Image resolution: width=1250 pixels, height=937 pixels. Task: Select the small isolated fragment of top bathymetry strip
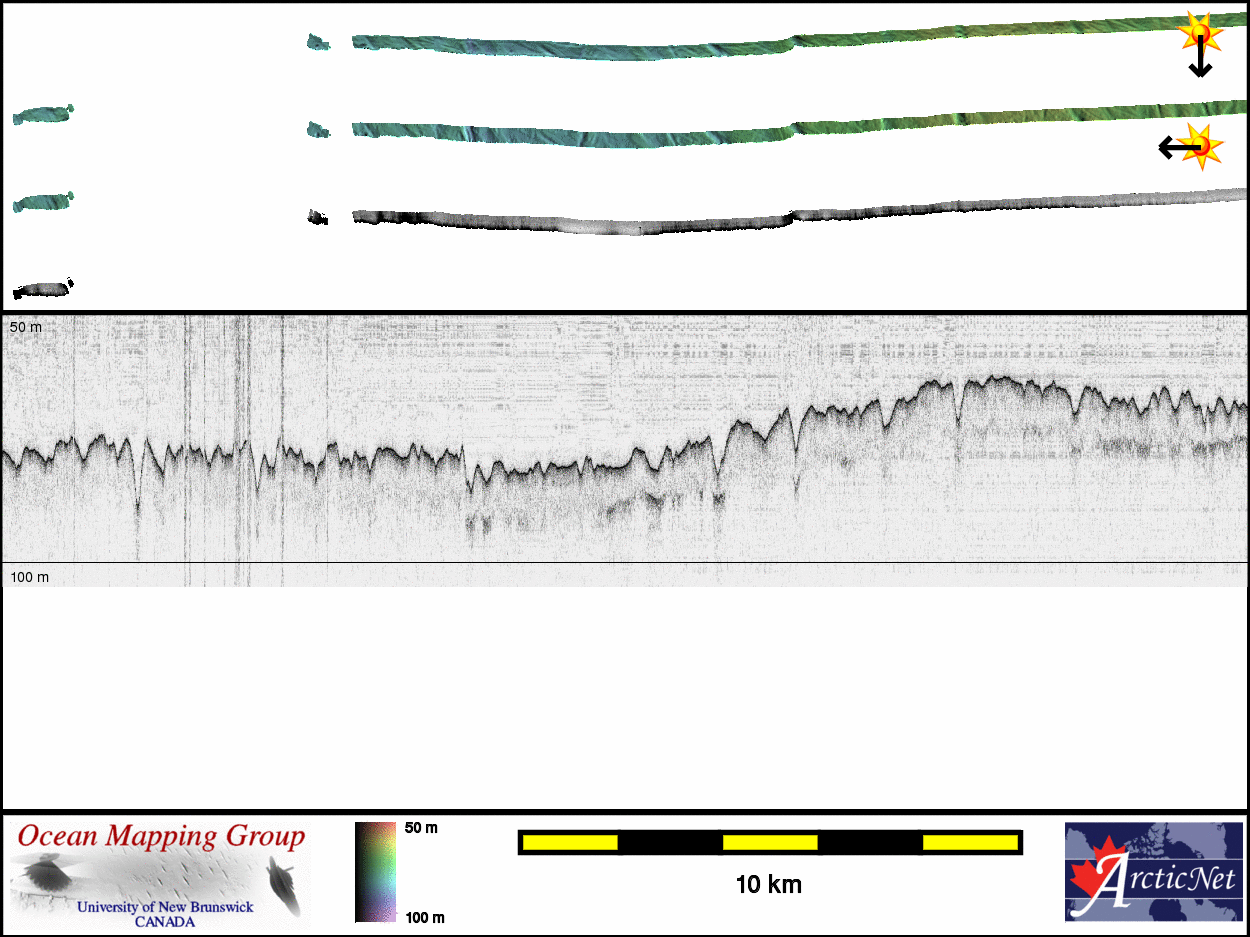pyautogui.click(x=318, y=42)
